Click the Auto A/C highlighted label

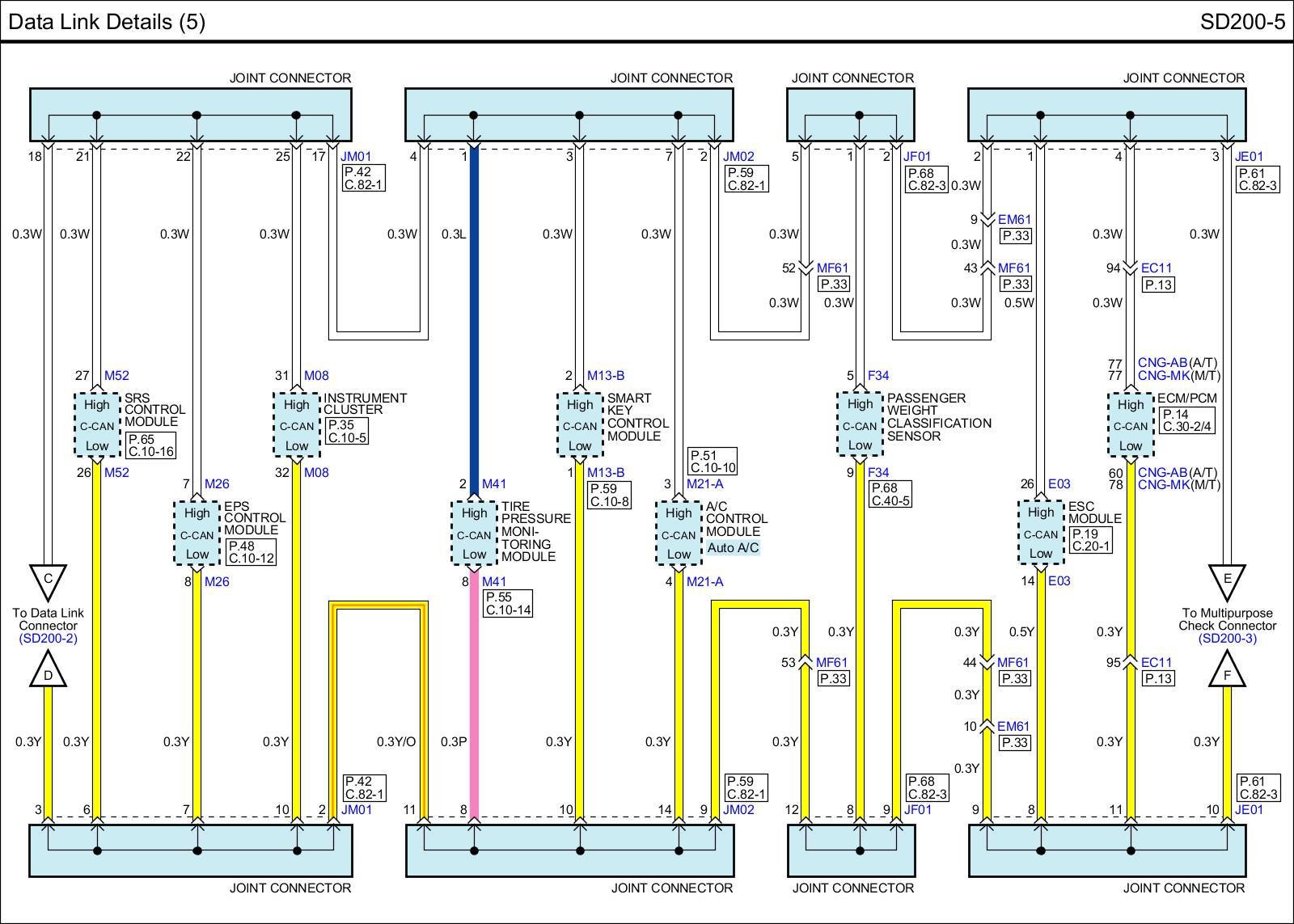coord(733,548)
